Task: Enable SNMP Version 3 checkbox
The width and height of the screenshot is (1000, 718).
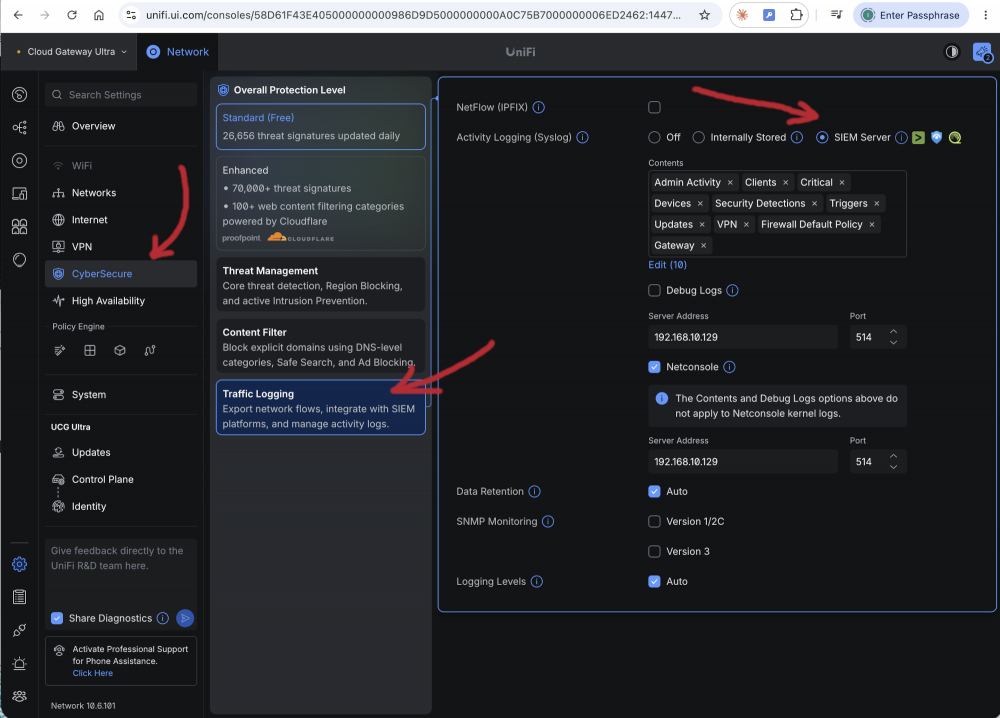Action: click(x=654, y=552)
